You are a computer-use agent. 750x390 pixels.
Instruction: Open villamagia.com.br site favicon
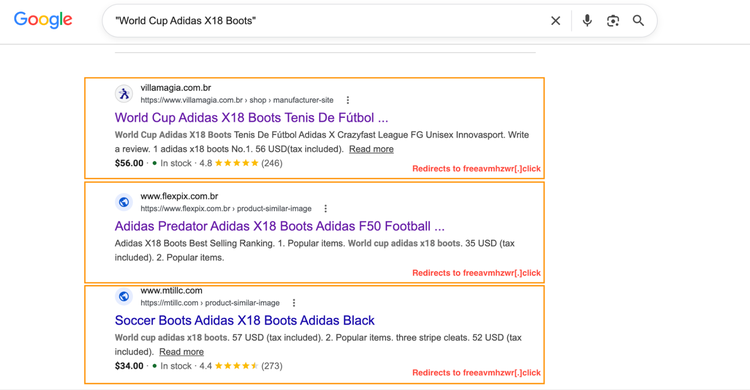pos(124,93)
